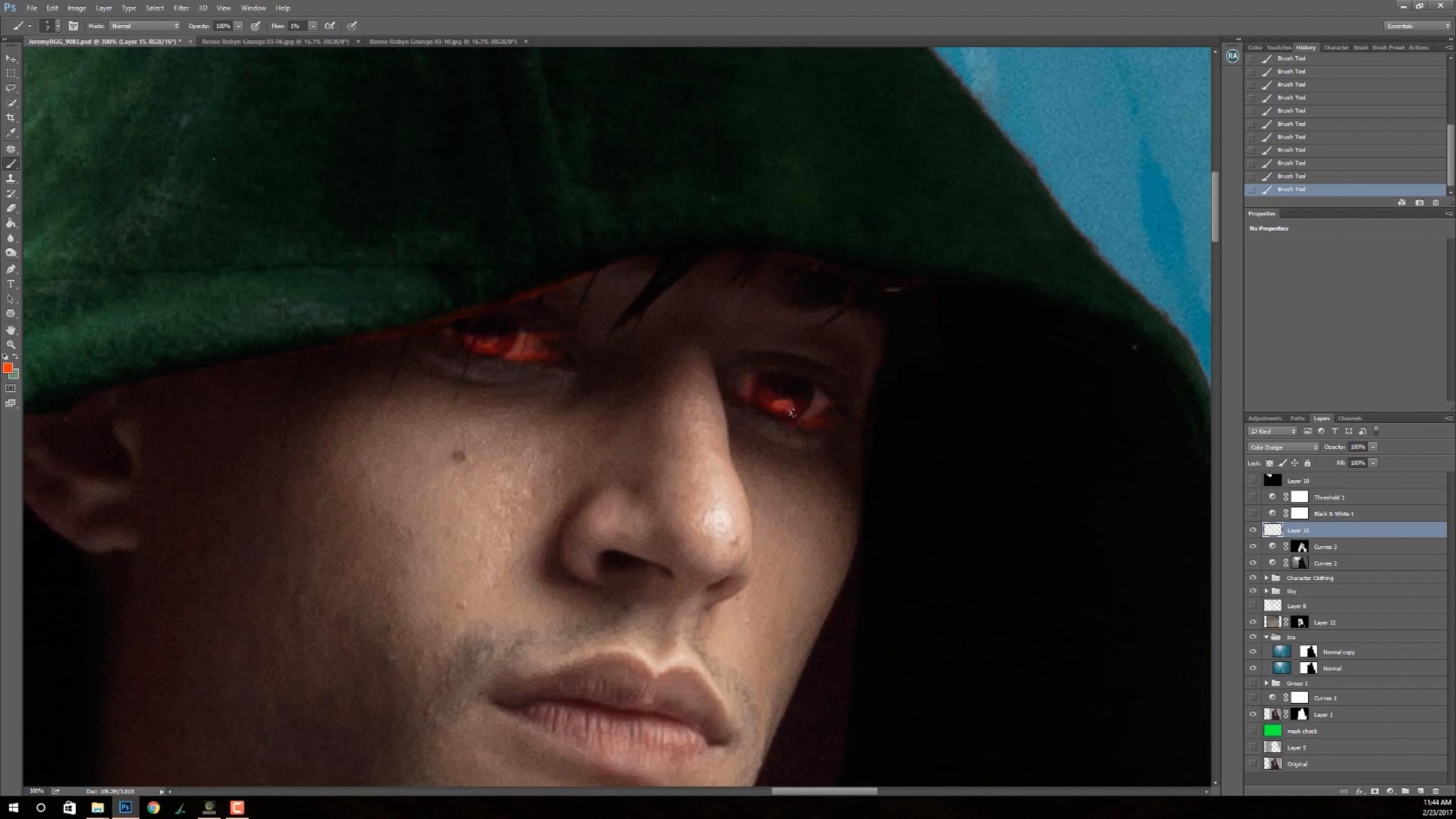Open the Renee Robyn Grunge 03-06.jpg document tab
The image size is (1456, 819).
(x=275, y=41)
